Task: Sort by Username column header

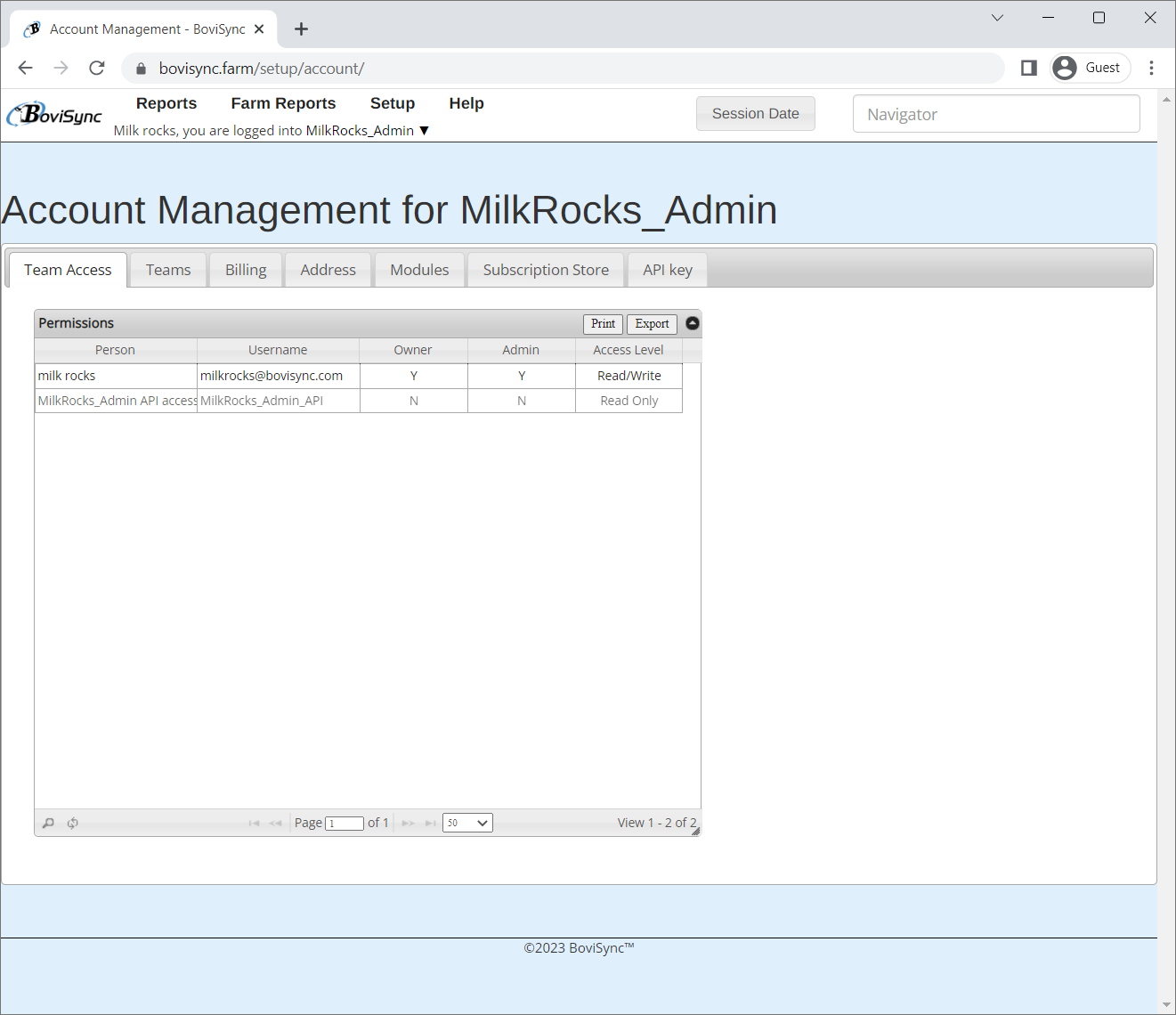Action: pos(278,350)
